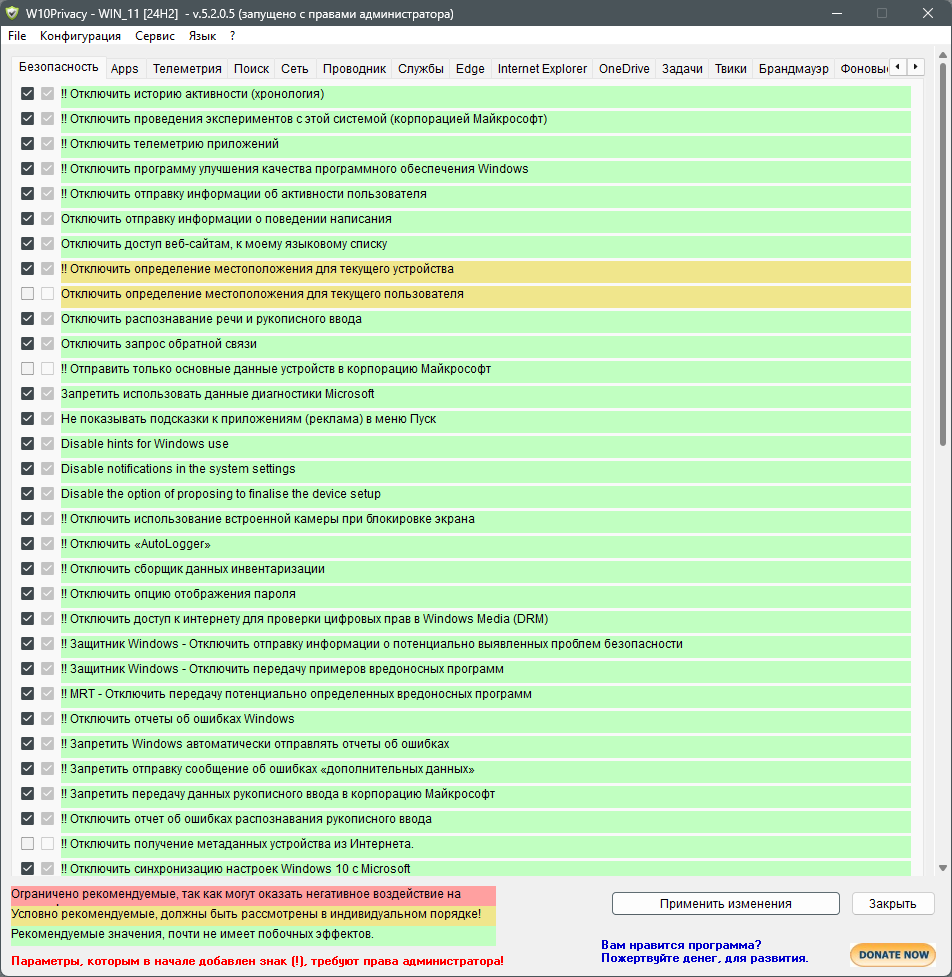Click 'Защитник Windows - Отключить передачу примеров вредоносных программ'
The height and width of the screenshot is (977, 952).
pyautogui.click(x=282, y=669)
